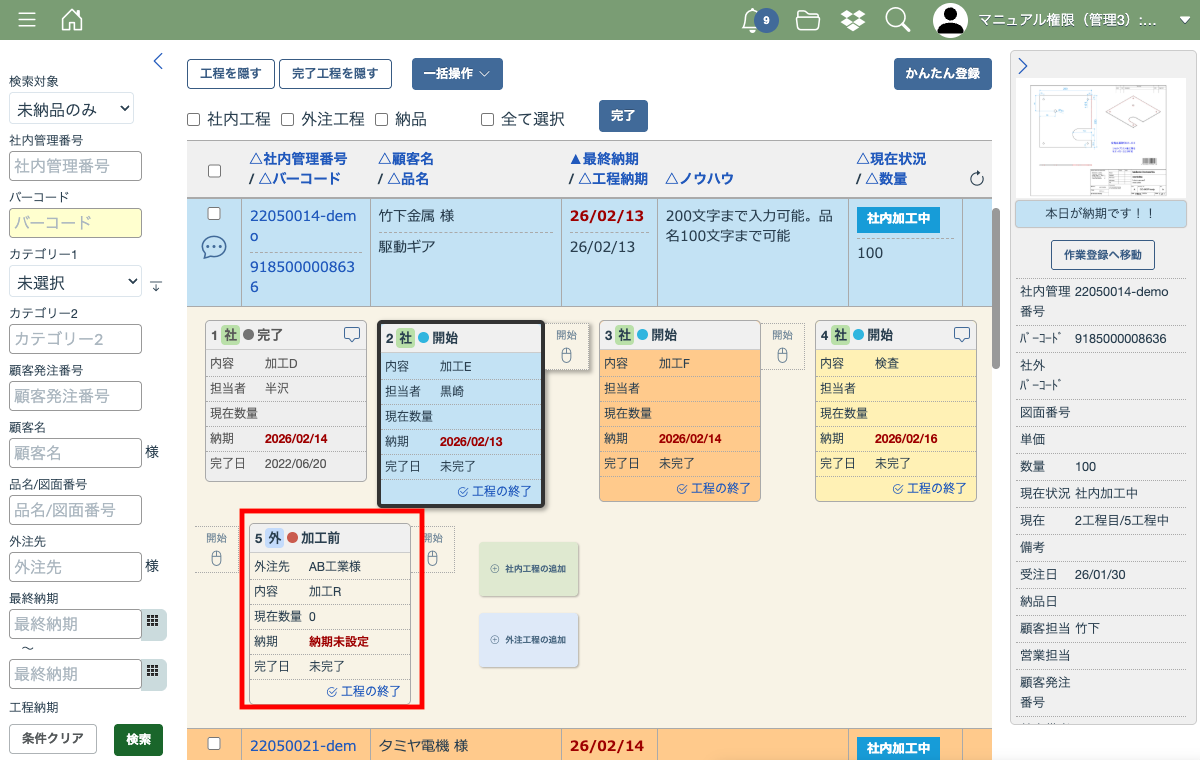This screenshot has width=1200, height=760.
Task: Click the Dropbox icon
Action: pyautogui.click(x=853, y=20)
